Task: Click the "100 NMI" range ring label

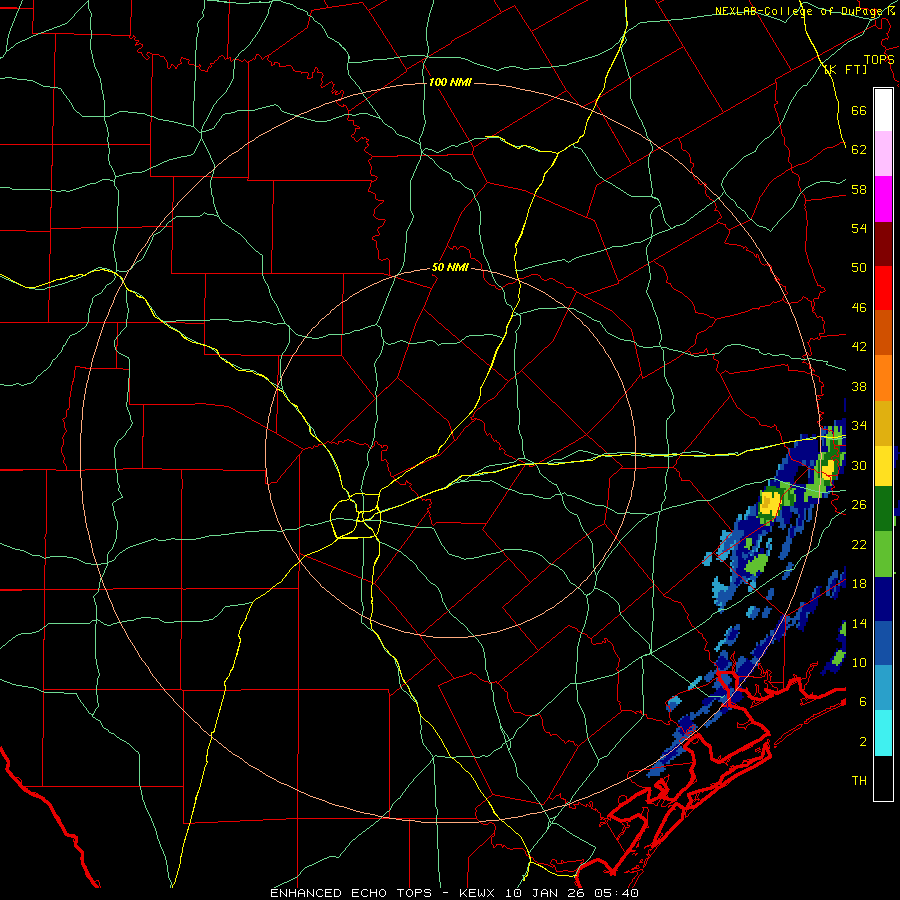Action: [x=450, y=83]
